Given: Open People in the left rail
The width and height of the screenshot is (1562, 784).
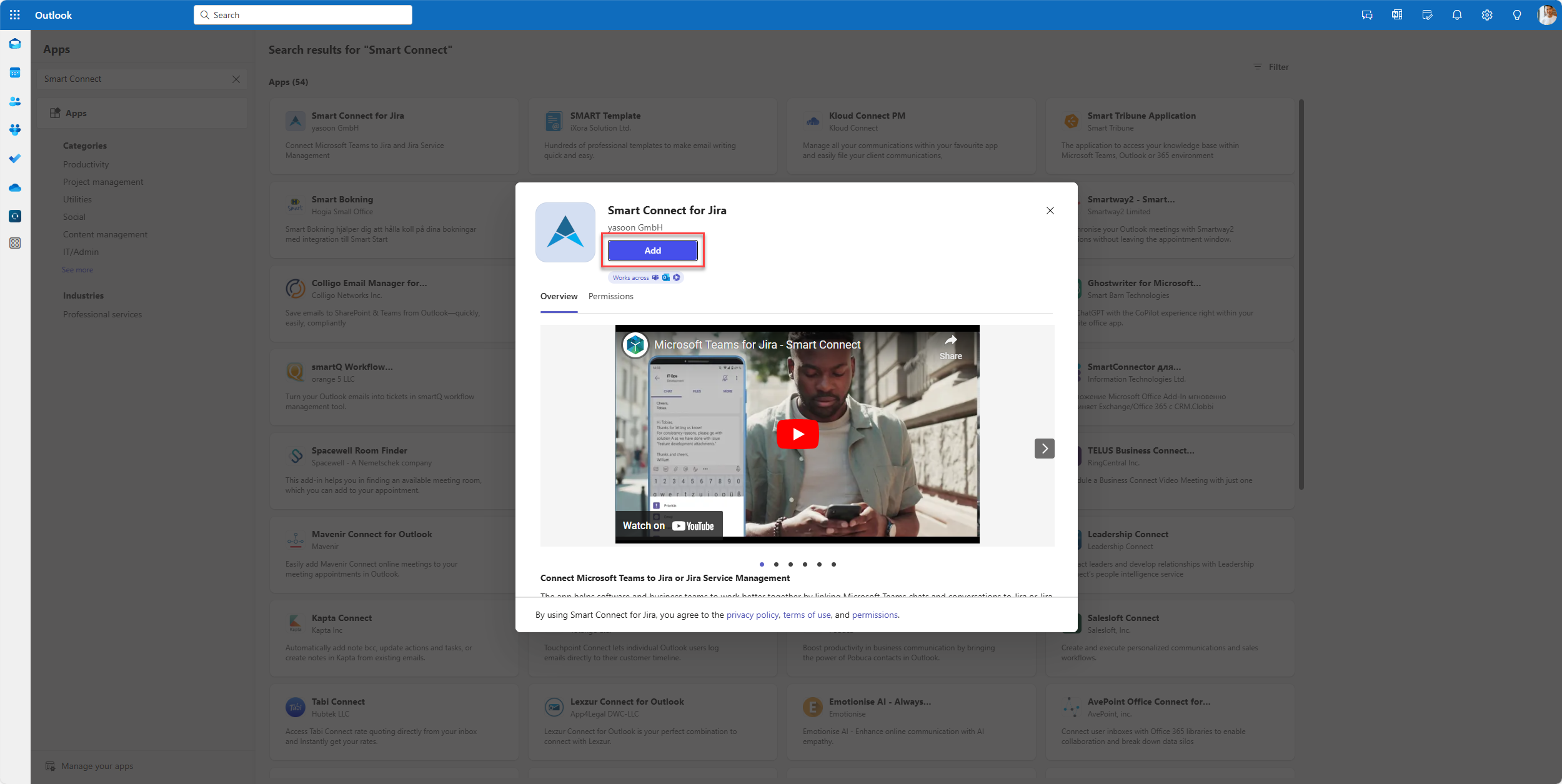Looking at the screenshot, I should (15, 101).
